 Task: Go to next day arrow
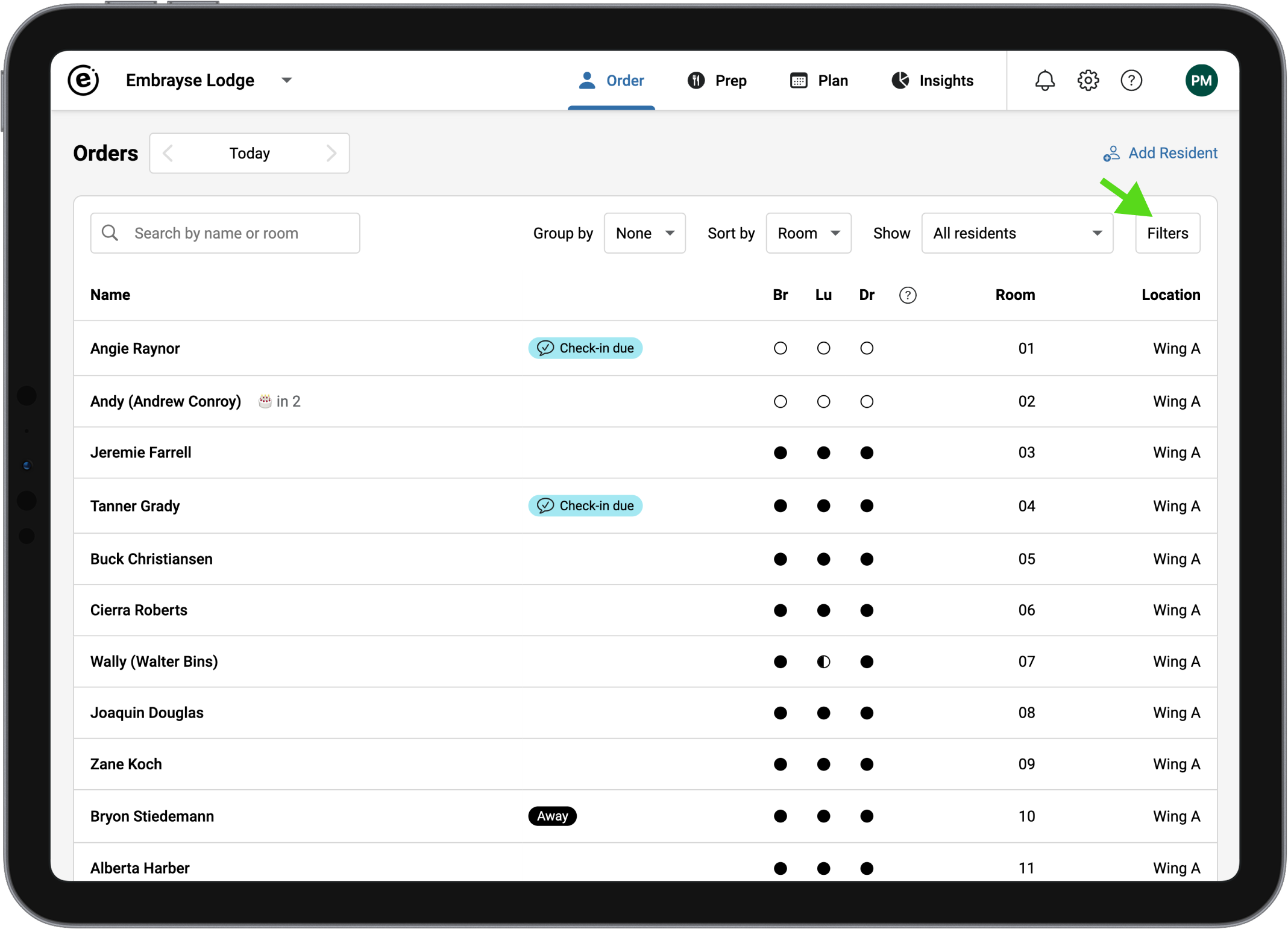pos(331,153)
